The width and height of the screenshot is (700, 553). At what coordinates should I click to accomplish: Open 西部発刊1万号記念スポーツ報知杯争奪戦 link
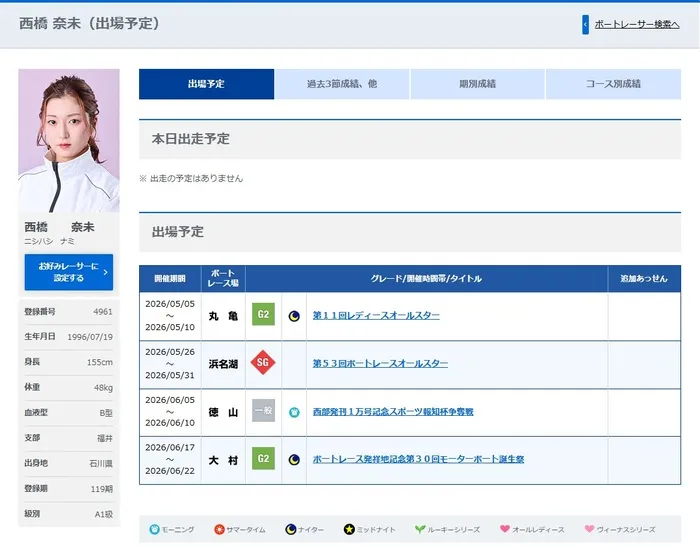[393, 412]
